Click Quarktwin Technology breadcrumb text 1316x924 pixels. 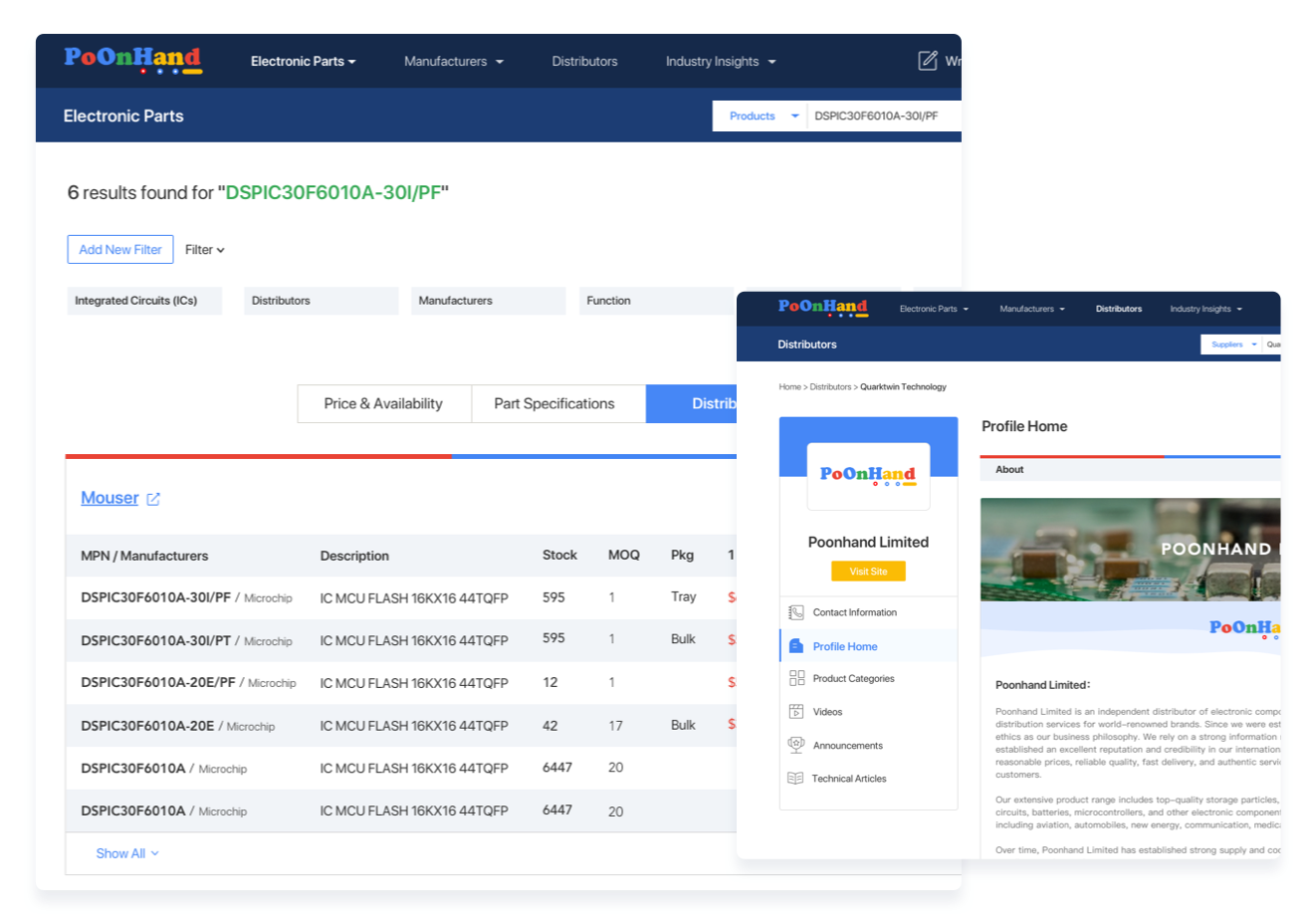coord(903,387)
